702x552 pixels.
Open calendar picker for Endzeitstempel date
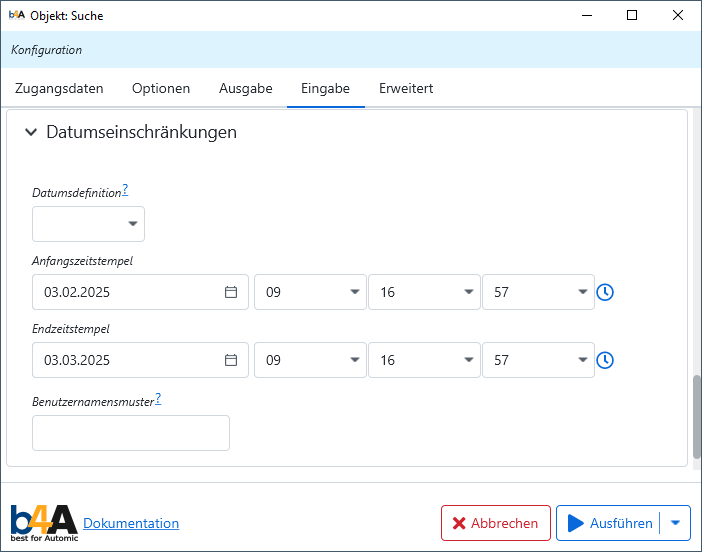coord(231,360)
